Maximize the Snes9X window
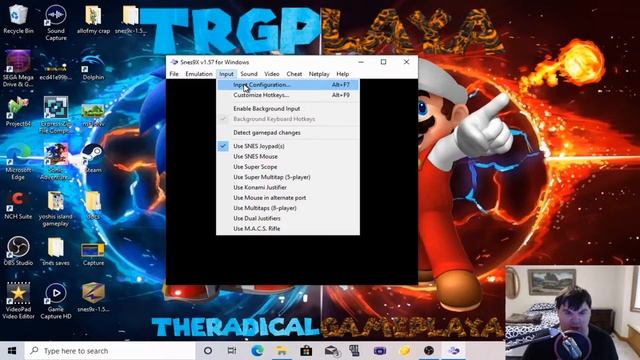The height and width of the screenshot is (360, 640). (383, 62)
